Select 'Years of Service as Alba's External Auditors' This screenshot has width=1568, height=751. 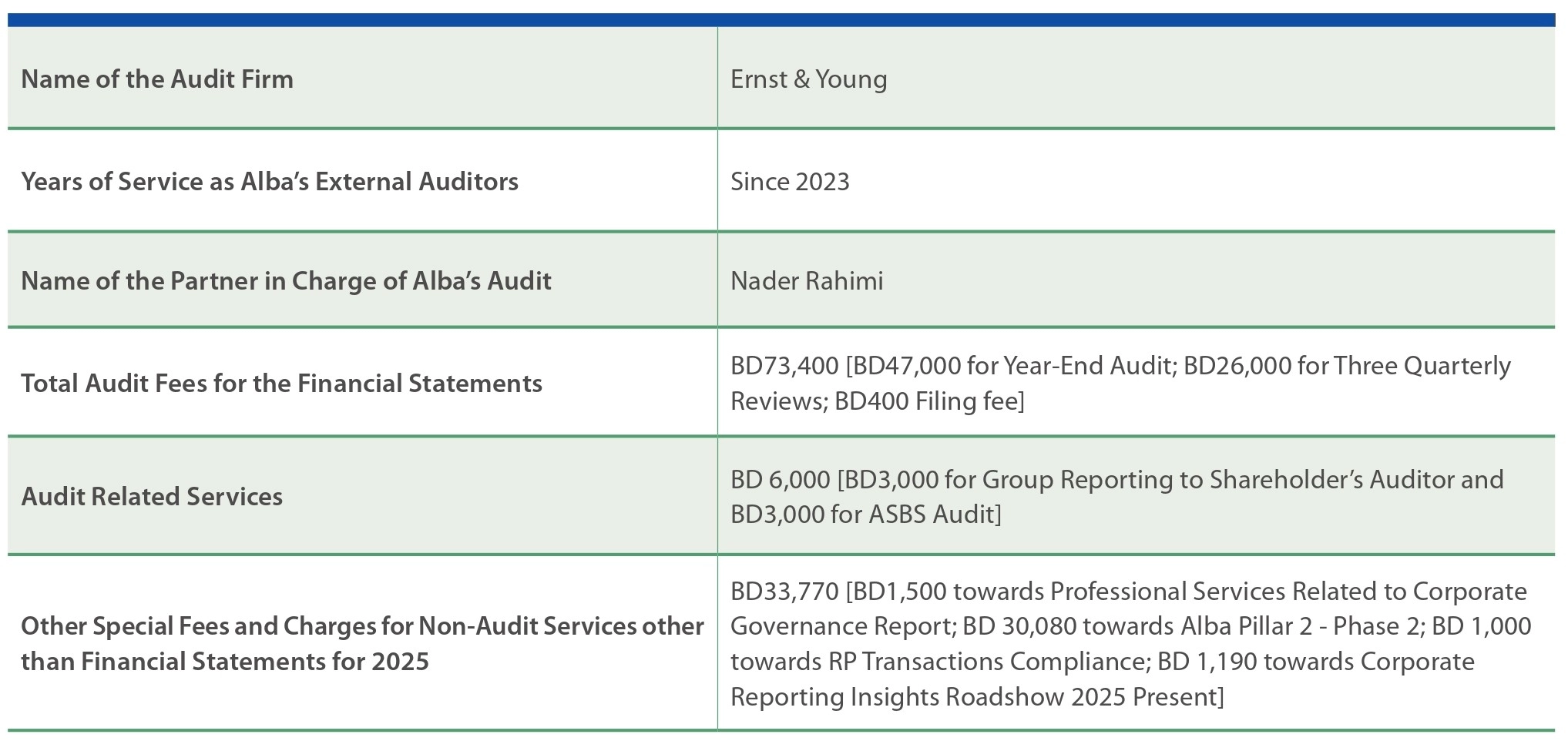coord(270,182)
